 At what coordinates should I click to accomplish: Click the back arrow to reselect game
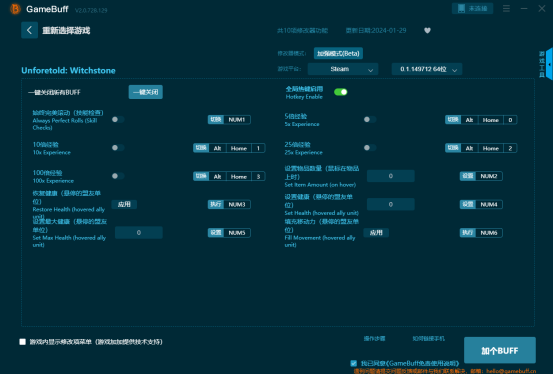point(29,30)
